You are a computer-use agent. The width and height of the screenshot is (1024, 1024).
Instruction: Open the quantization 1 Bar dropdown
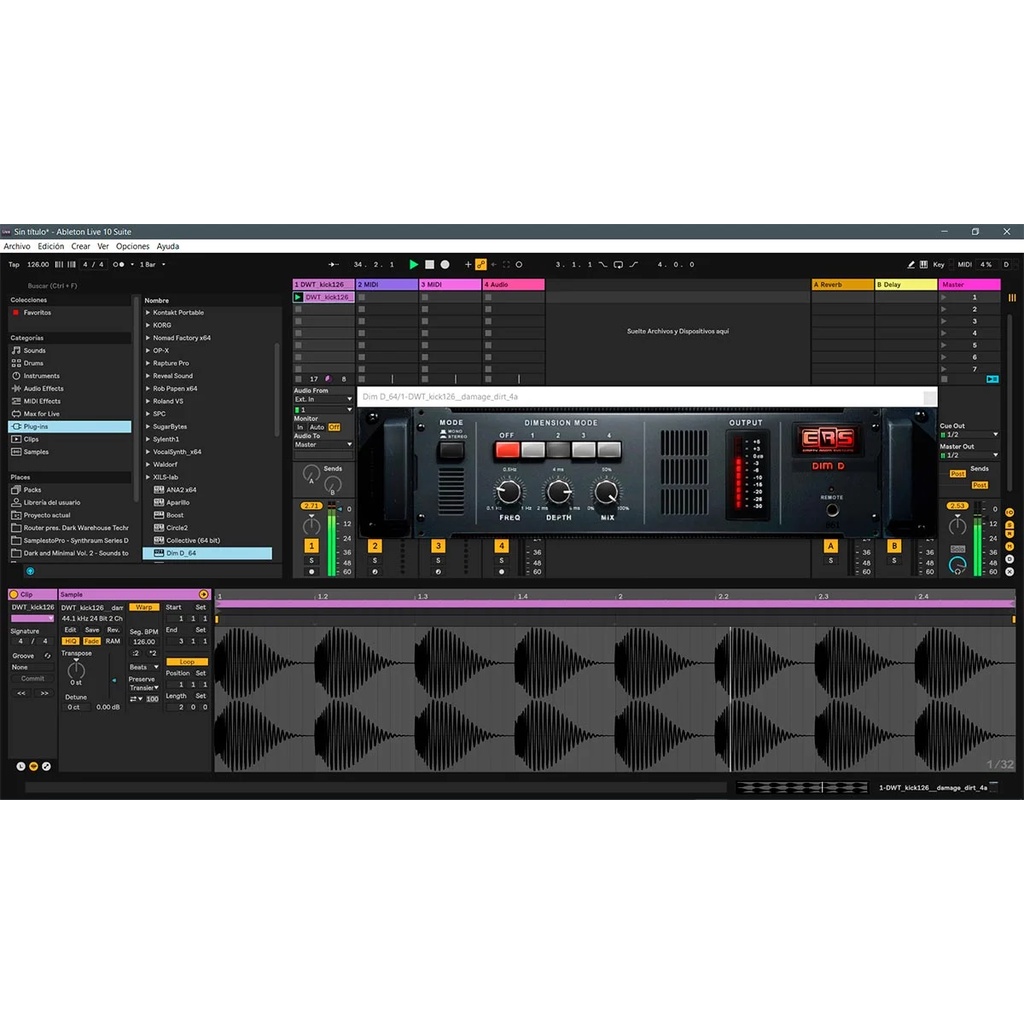click(x=152, y=264)
